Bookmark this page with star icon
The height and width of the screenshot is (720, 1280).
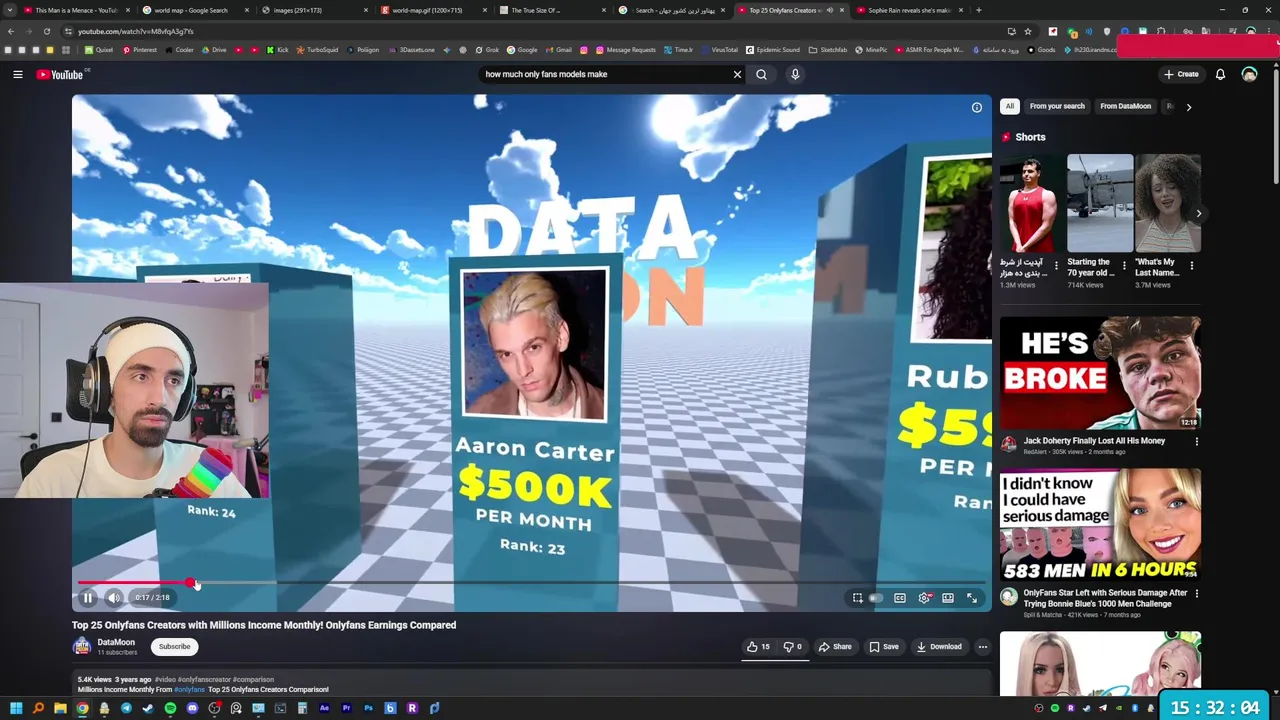click(1028, 31)
